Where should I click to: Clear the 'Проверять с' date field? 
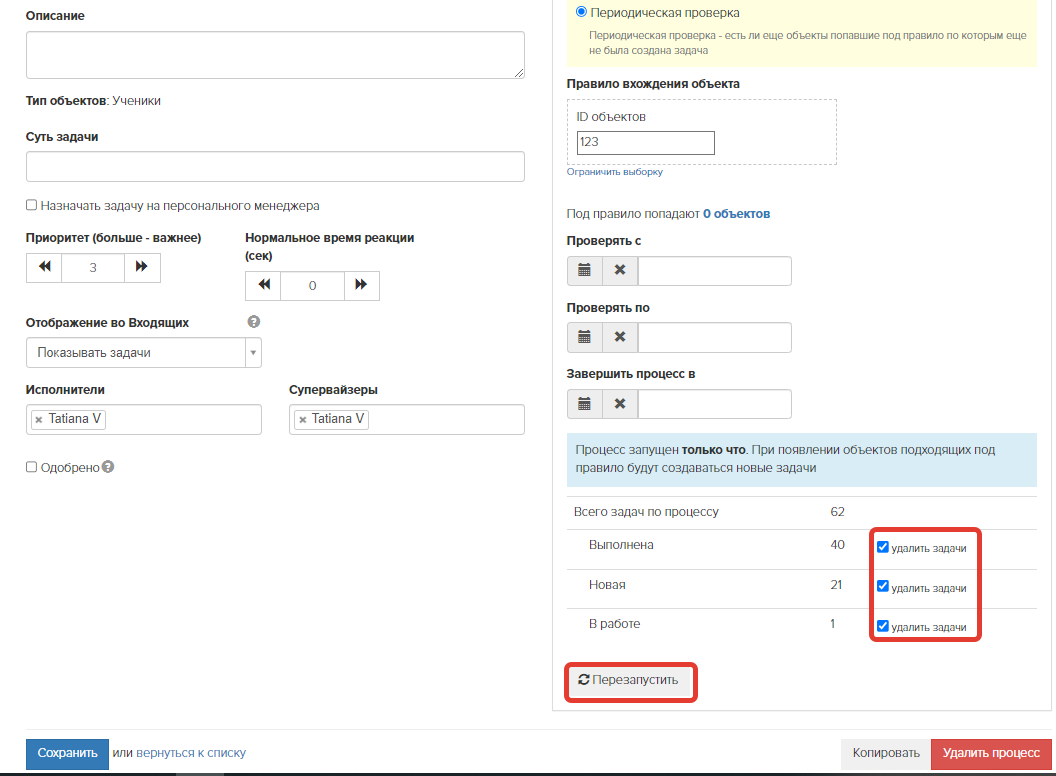(620, 271)
